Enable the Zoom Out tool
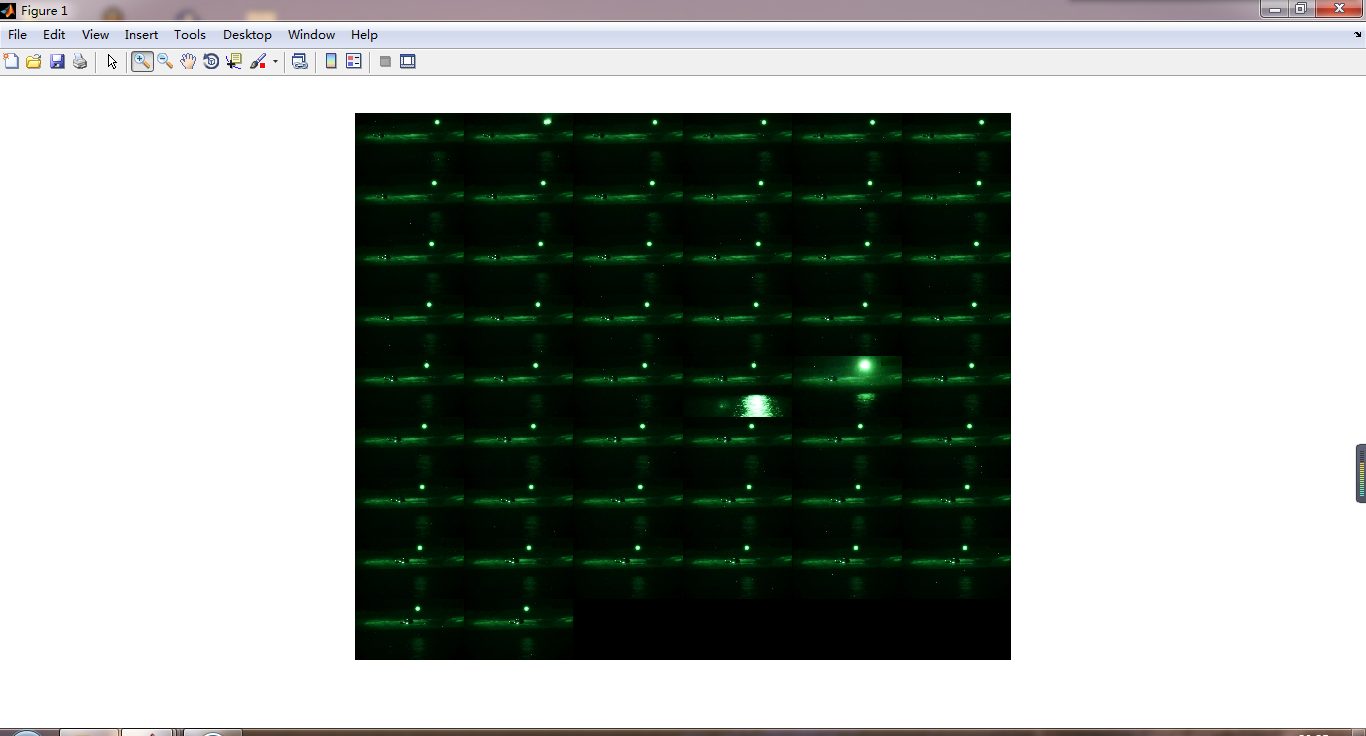The image size is (1366, 736). 165,62
